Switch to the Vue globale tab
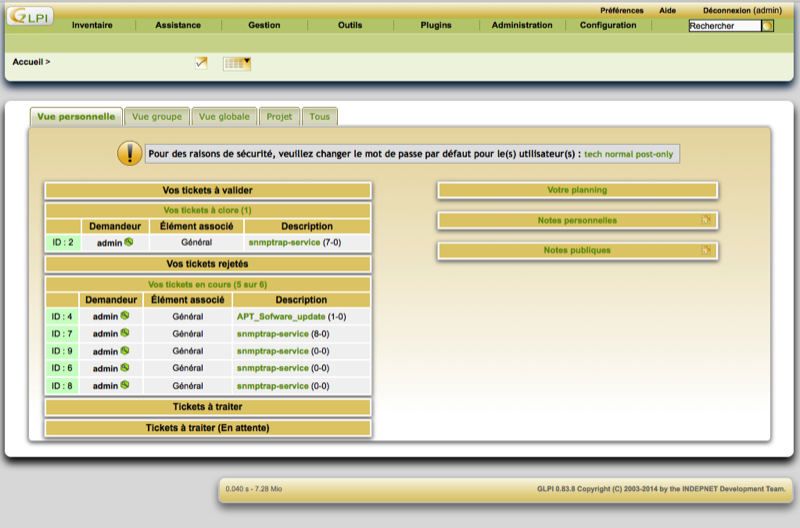The width and height of the screenshot is (800, 528). tap(224, 116)
